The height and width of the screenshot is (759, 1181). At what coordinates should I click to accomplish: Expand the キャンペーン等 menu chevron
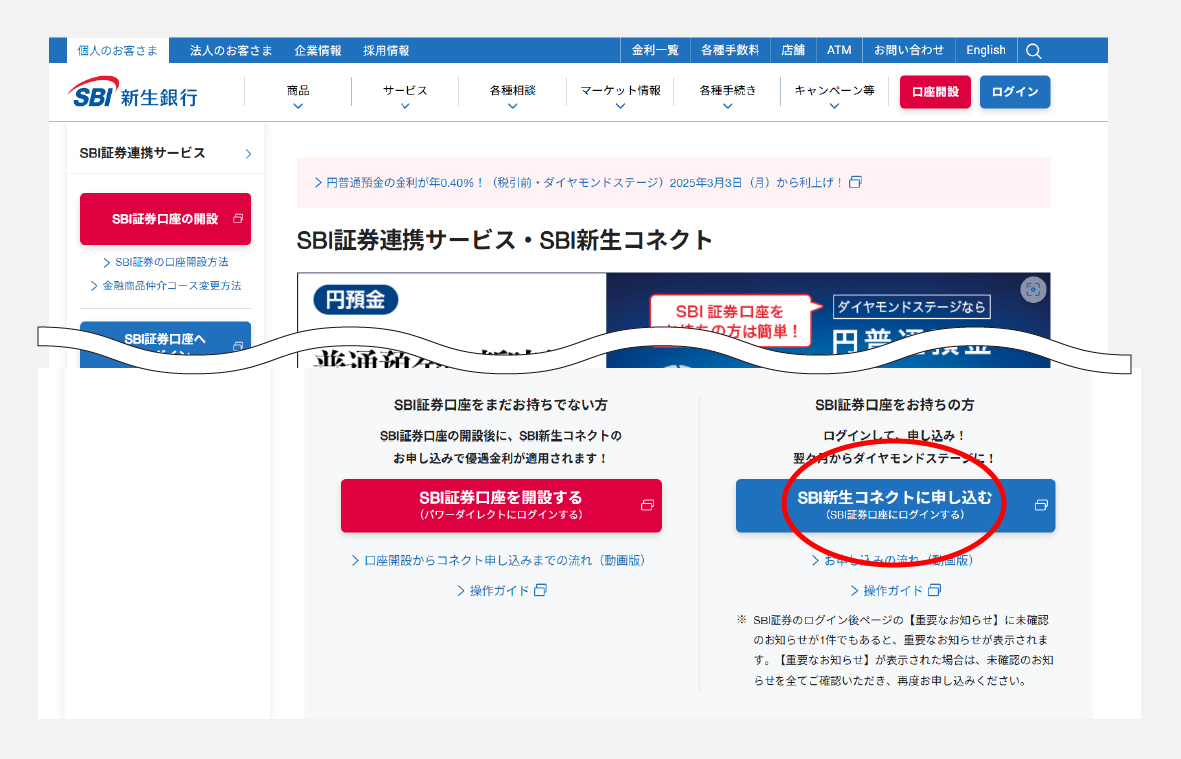pos(834,106)
